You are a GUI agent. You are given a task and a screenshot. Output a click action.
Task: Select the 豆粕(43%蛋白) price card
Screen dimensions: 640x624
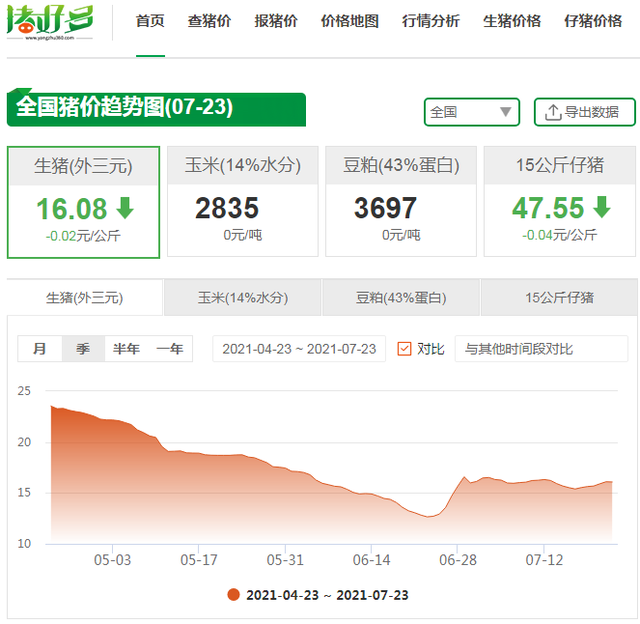tap(401, 202)
